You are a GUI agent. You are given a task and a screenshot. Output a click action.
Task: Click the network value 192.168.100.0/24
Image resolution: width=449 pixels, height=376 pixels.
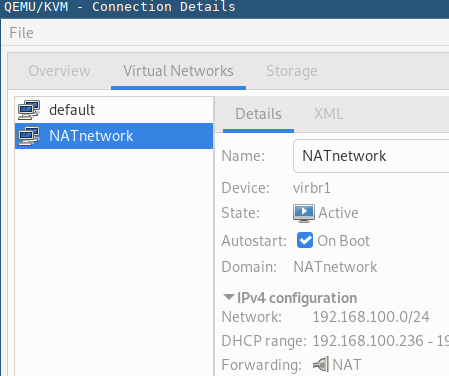tap(371, 317)
